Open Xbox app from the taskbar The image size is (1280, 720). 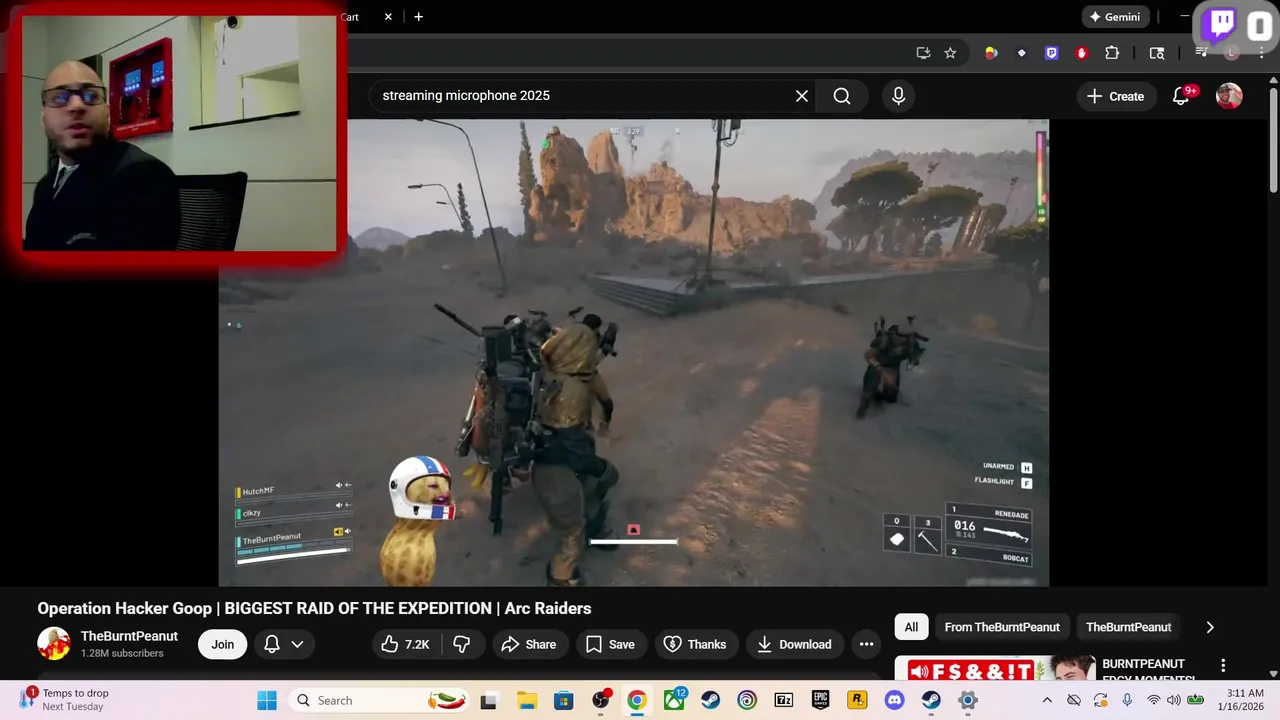675,700
